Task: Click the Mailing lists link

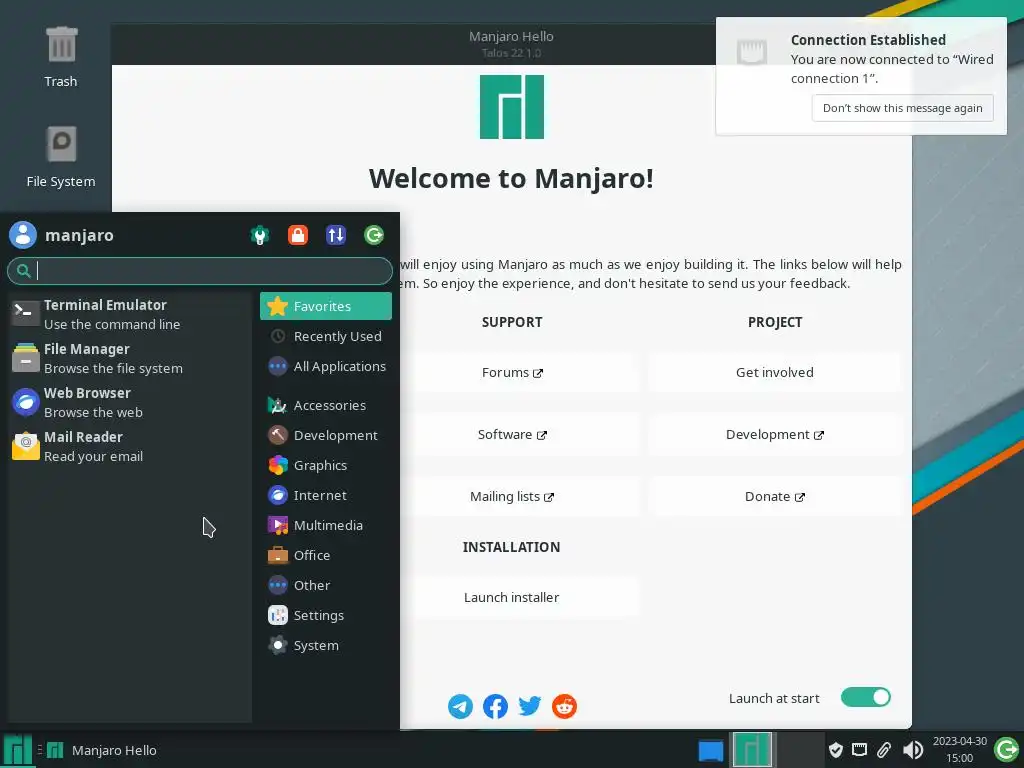Action: click(511, 496)
